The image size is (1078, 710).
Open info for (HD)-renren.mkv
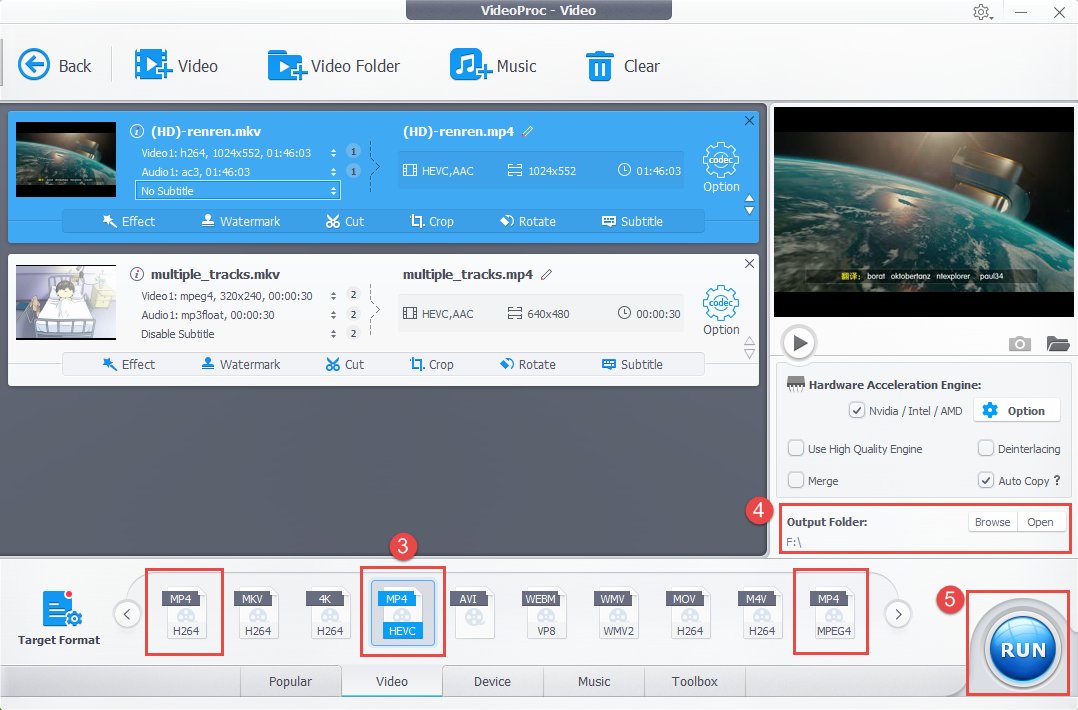pos(137,131)
